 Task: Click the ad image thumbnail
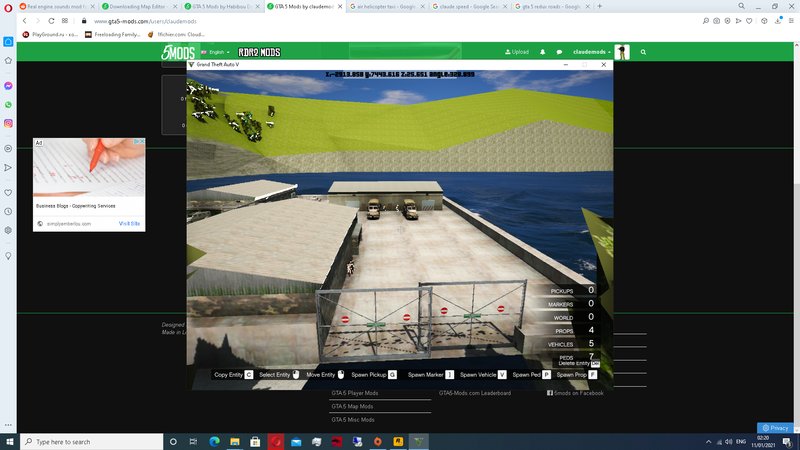point(89,167)
